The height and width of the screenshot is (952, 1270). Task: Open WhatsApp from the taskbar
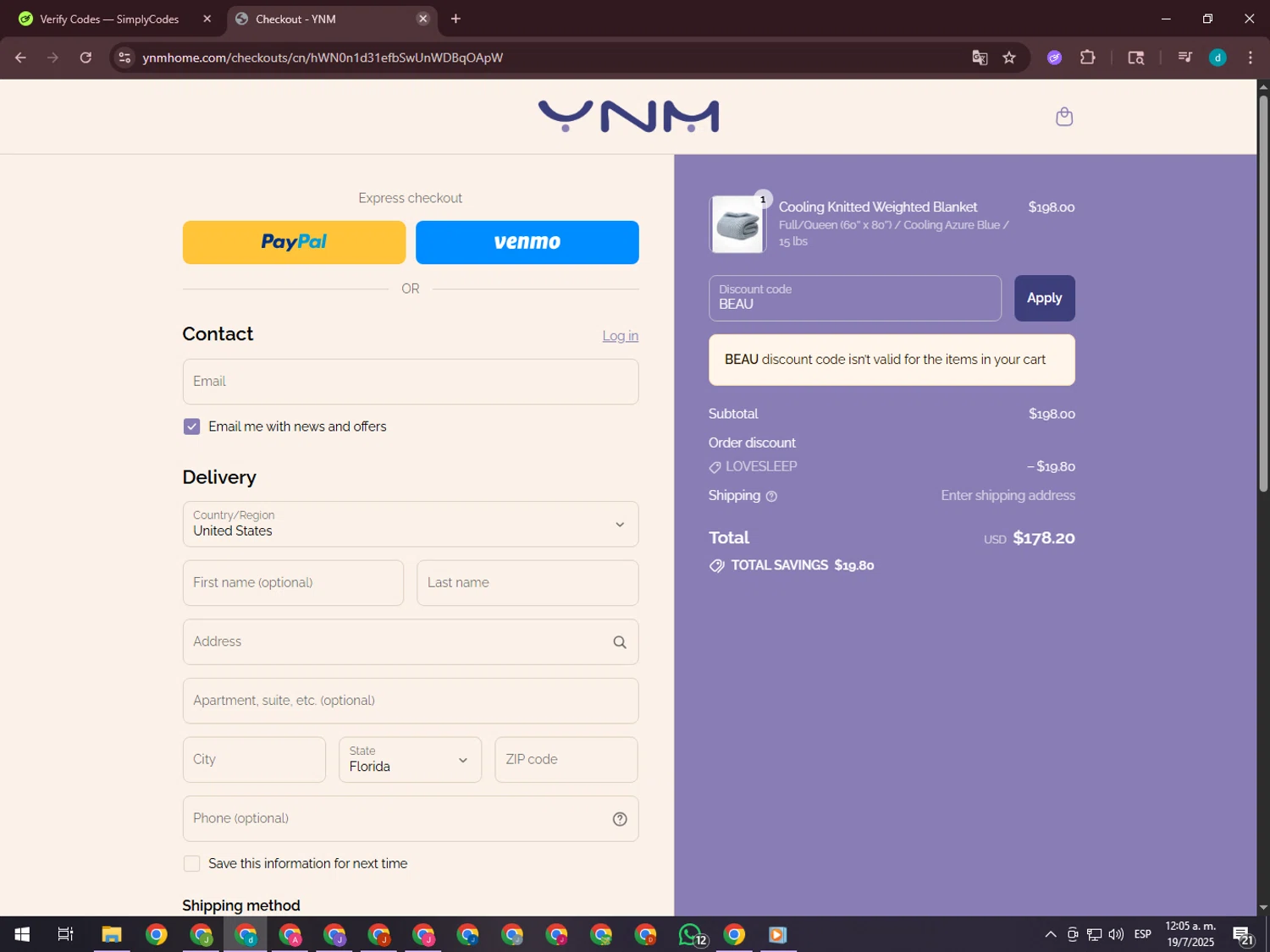click(690, 934)
